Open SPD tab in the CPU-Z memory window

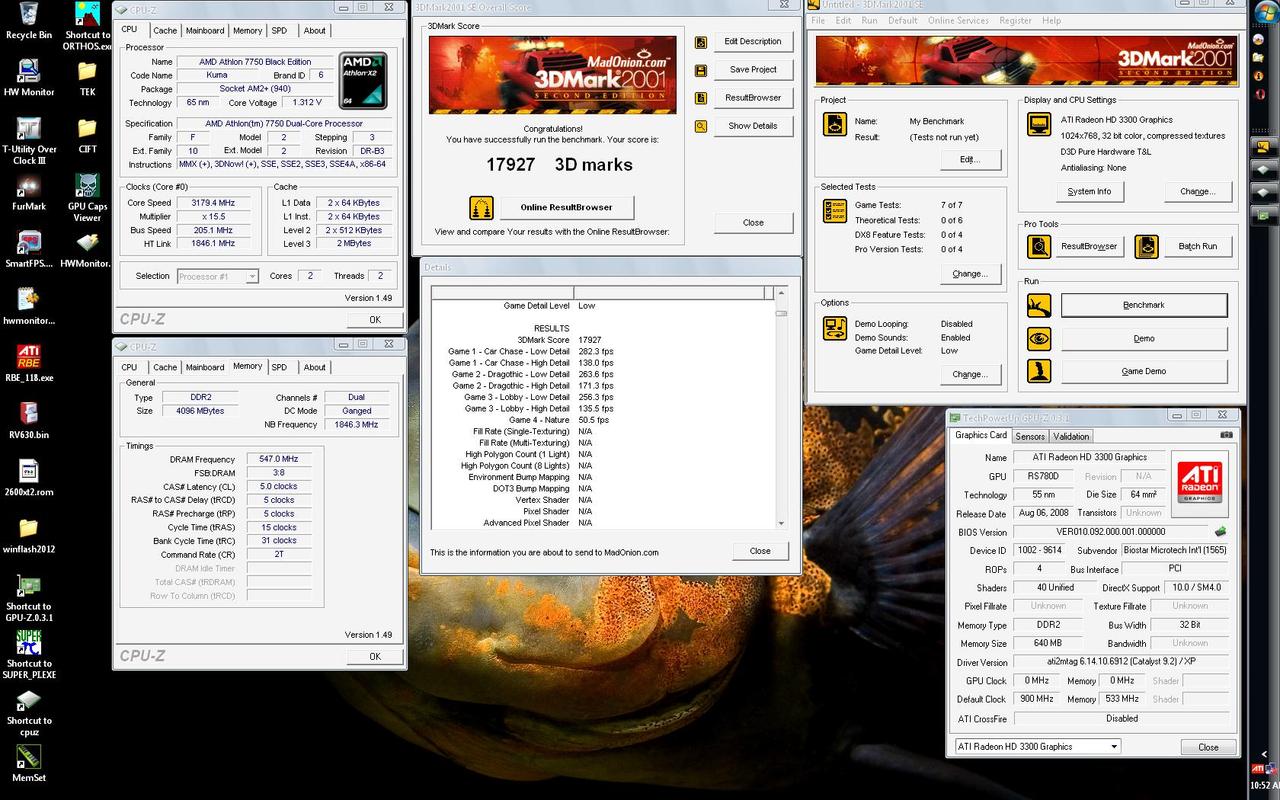pyautogui.click(x=279, y=367)
